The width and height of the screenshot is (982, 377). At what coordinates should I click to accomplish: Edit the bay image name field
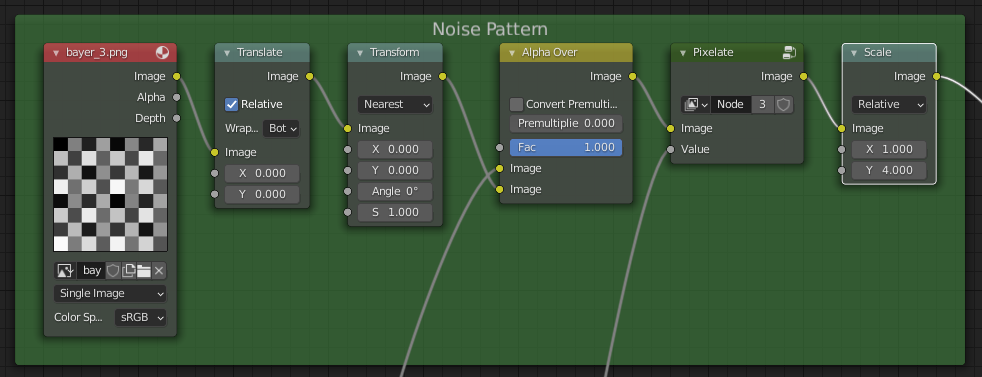tap(91, 271)
